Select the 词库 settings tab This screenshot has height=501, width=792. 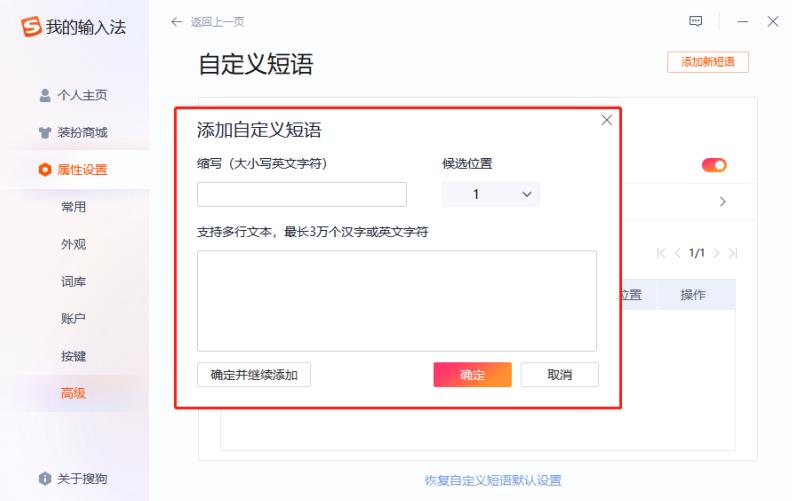[73, 281]
